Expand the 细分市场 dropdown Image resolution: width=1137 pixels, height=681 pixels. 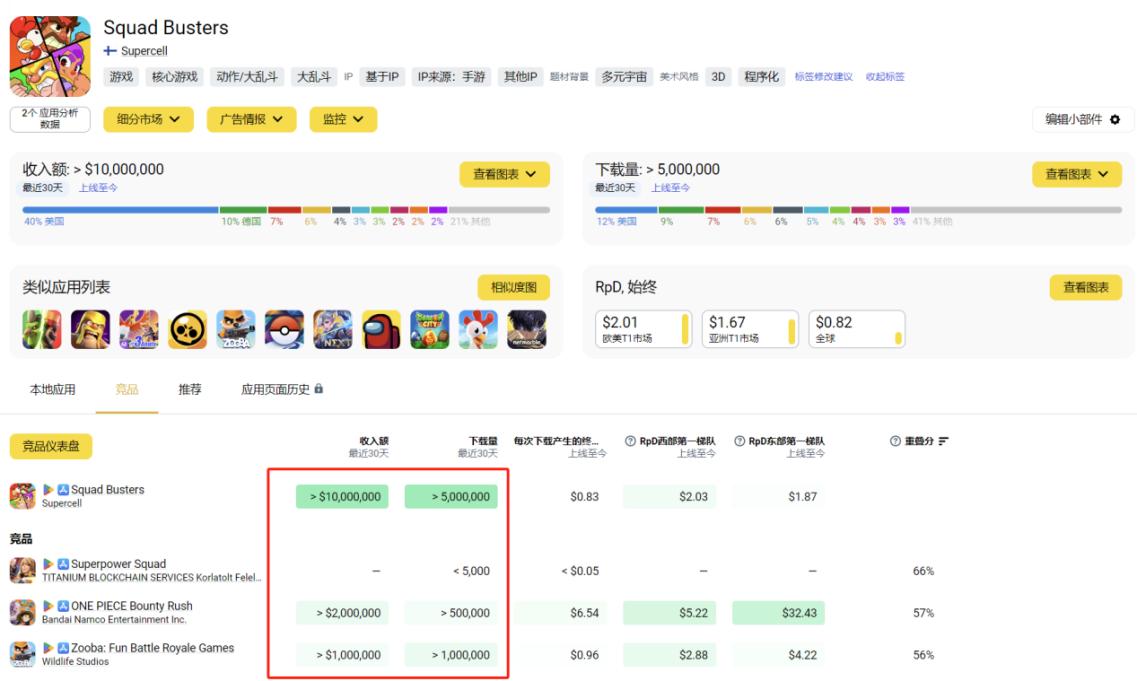[x=149, y=120]
